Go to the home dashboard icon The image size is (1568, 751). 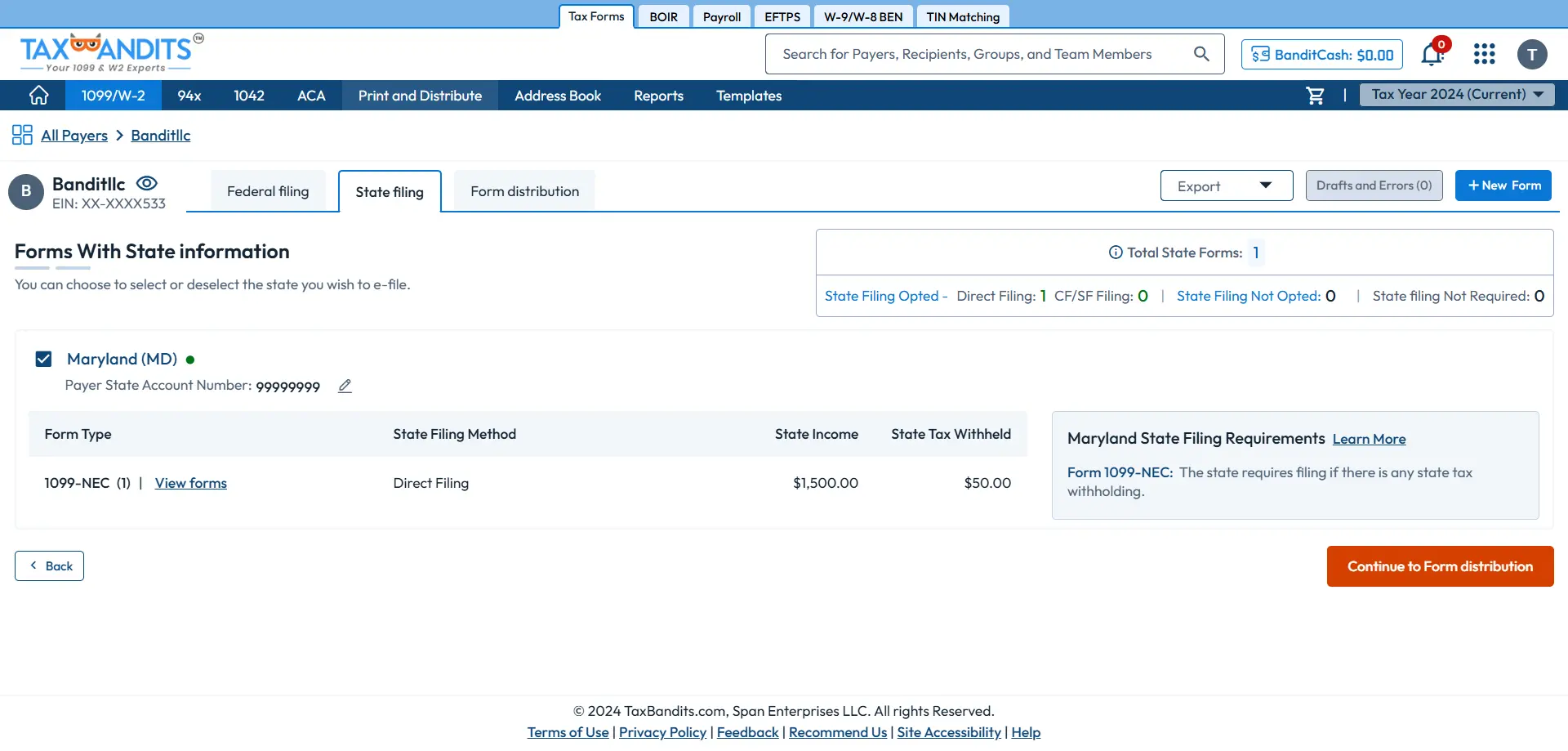38,96
